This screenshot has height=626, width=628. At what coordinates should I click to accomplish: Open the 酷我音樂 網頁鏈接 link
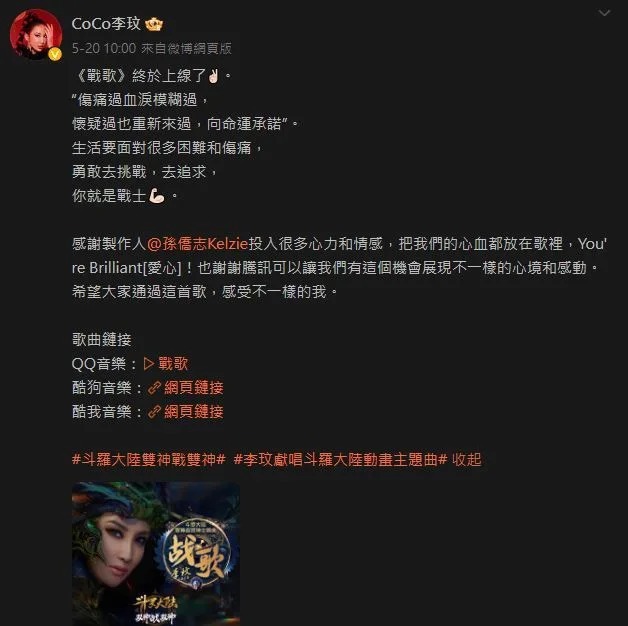tap(185, 412)
